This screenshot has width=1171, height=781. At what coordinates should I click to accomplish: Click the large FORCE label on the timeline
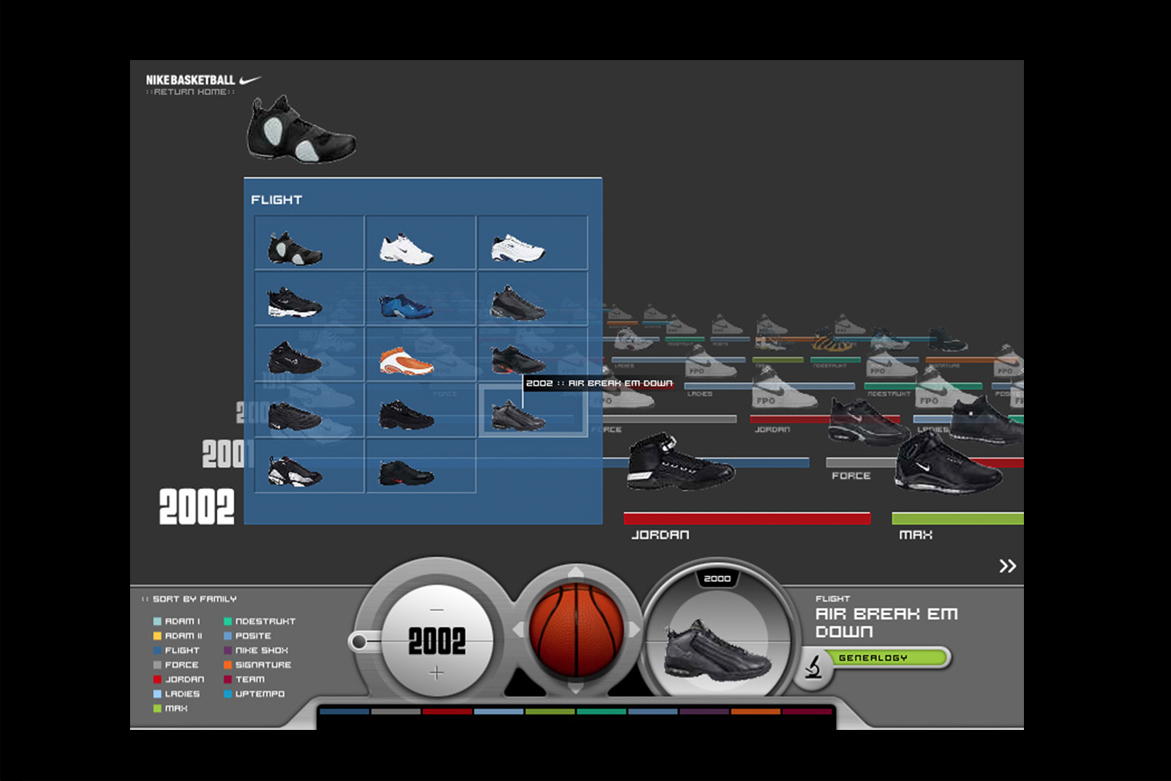(x=851, y=476)
